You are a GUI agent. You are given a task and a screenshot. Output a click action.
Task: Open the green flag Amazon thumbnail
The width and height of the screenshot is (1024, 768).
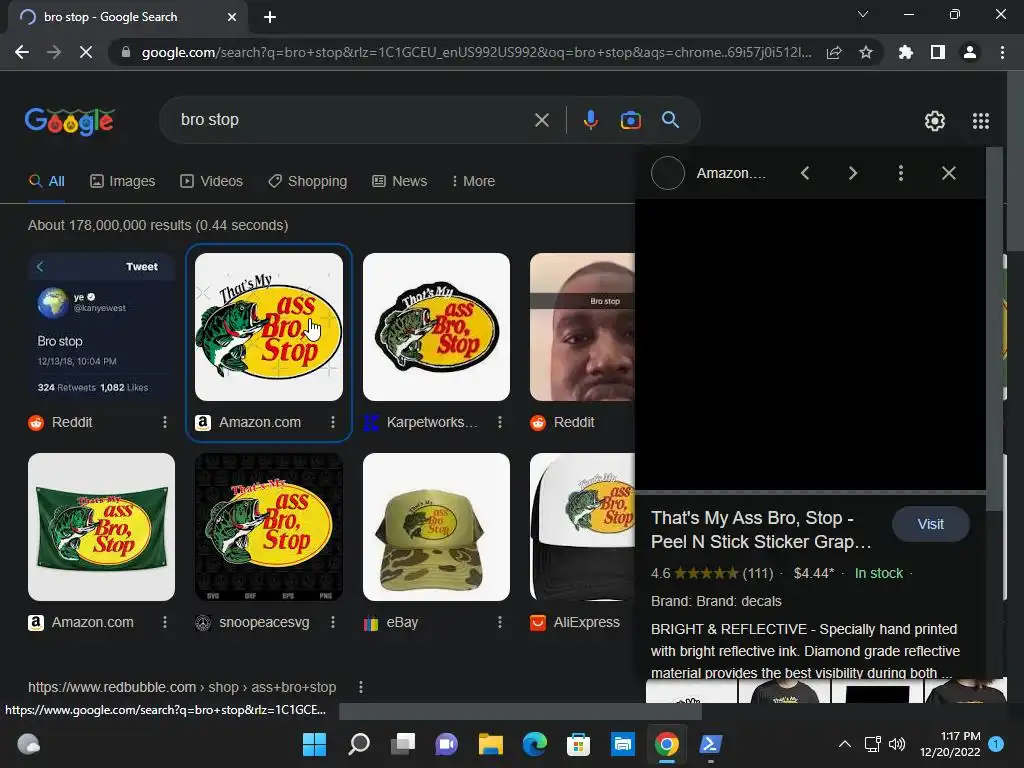point(101,527)
